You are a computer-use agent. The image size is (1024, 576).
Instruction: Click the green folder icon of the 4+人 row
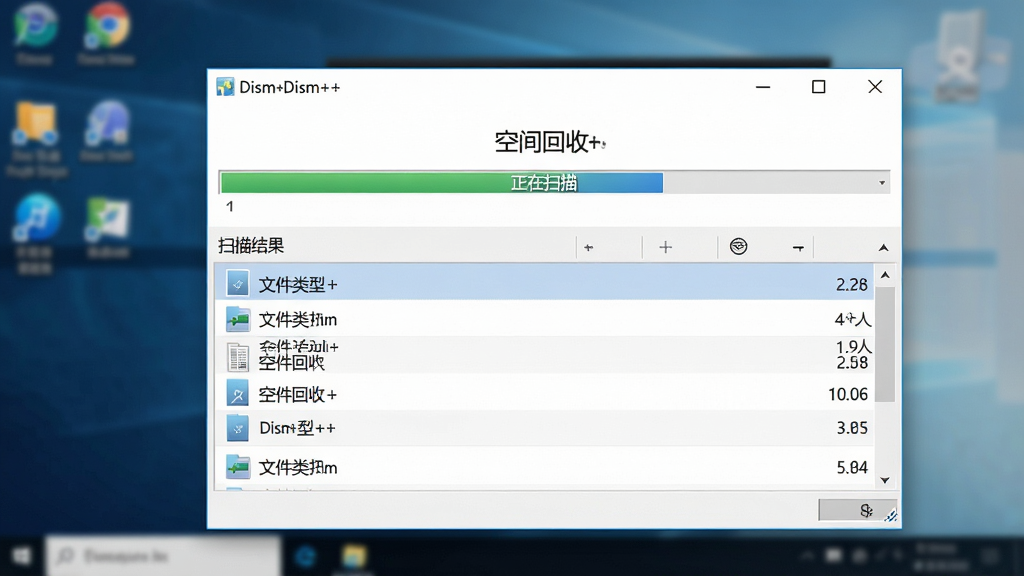(x=238, y=319)
